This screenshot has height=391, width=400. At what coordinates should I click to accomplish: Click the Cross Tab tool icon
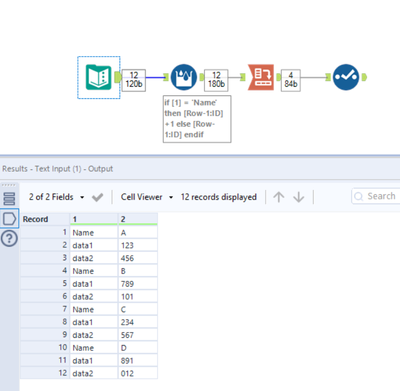[x=261, y=77]
